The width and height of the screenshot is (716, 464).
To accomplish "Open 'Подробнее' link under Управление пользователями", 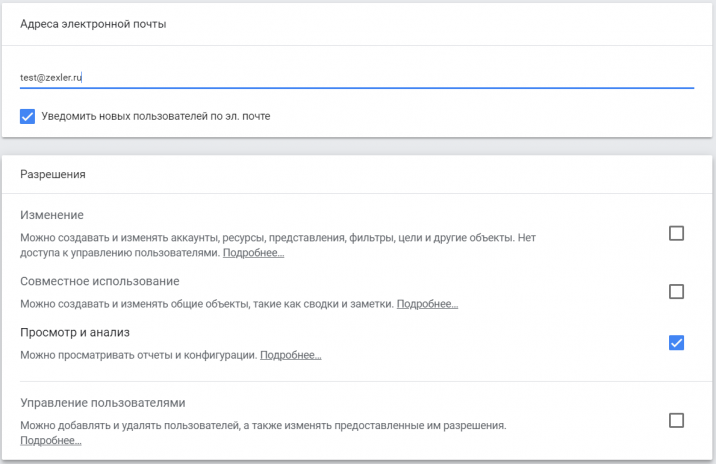I will point(51,441).
